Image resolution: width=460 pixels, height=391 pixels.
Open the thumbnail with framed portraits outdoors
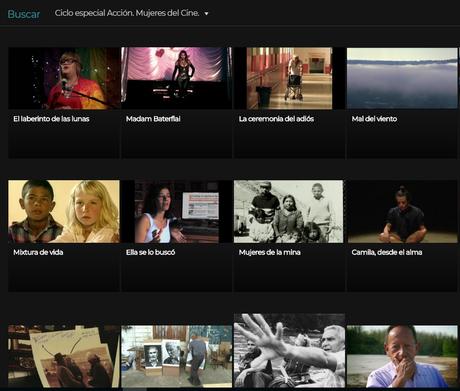(x=177, y=356)
